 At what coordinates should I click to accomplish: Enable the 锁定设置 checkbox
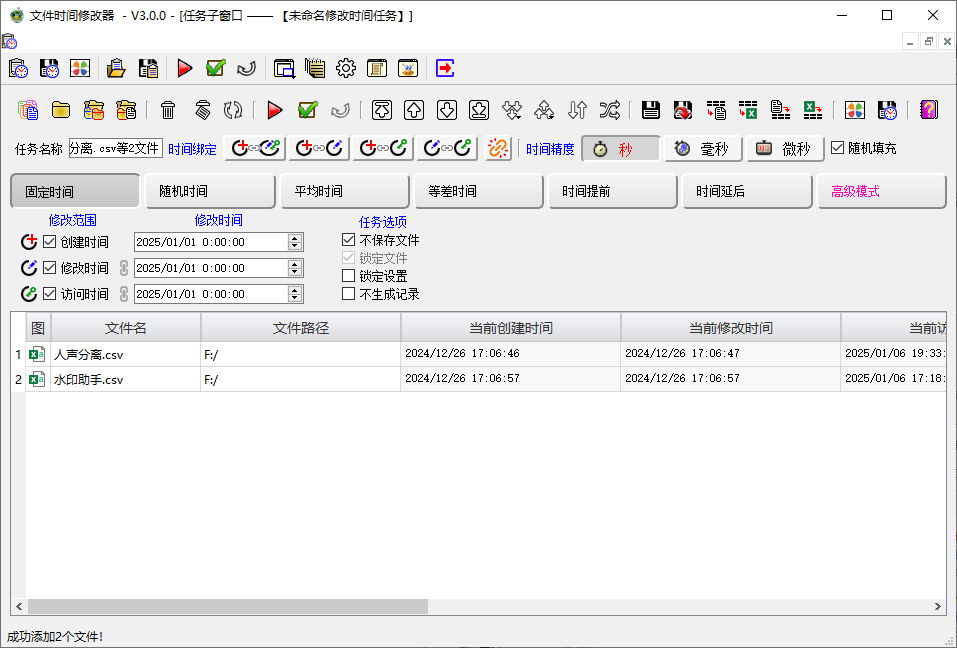click(347, 275)
